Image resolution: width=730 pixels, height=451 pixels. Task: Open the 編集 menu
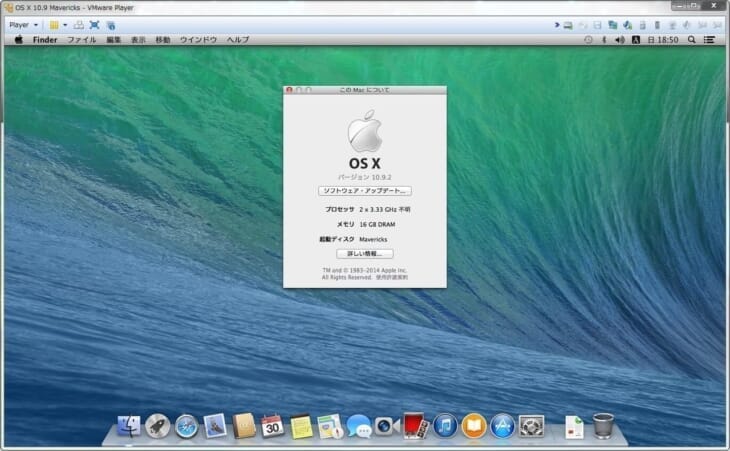click(x=113, y=40)
